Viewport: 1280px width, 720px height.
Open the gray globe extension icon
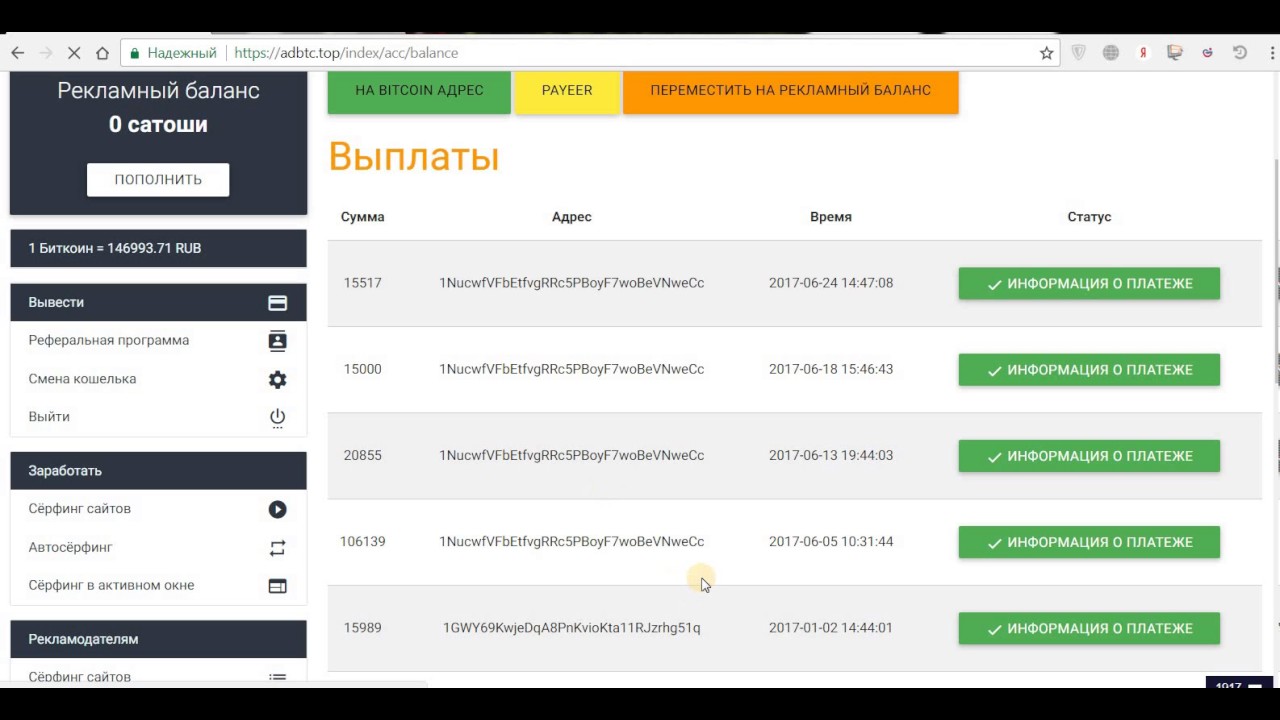[1110, 53]
